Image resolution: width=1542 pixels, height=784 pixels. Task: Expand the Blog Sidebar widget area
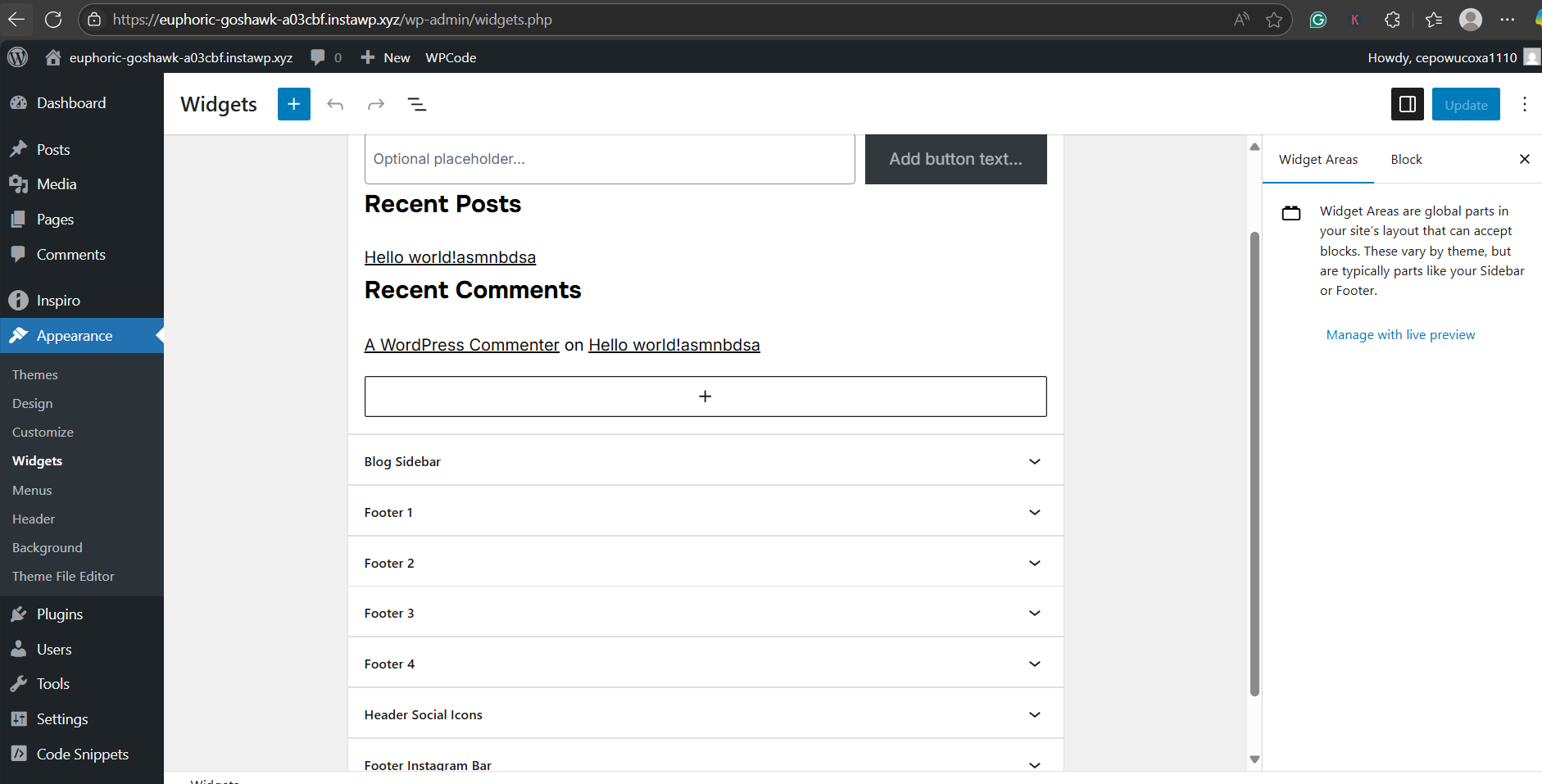(x=705, y=461)
